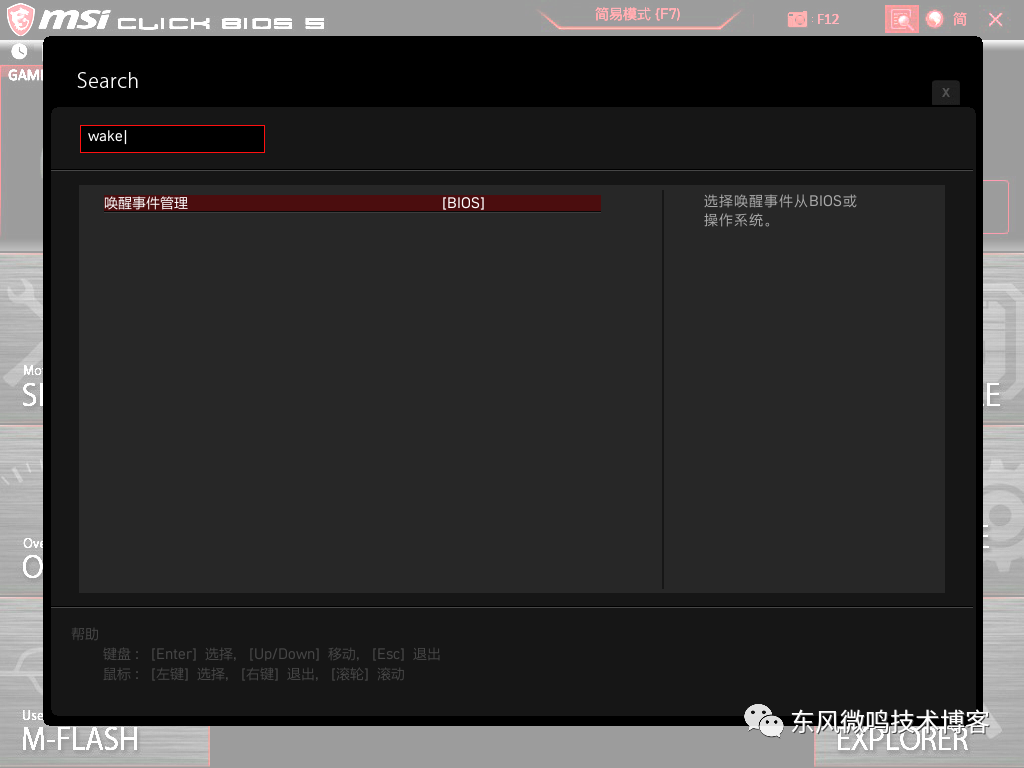Click the magnifier search icon in top bar
Screen dimensions: 1024x768
point(901,19)
